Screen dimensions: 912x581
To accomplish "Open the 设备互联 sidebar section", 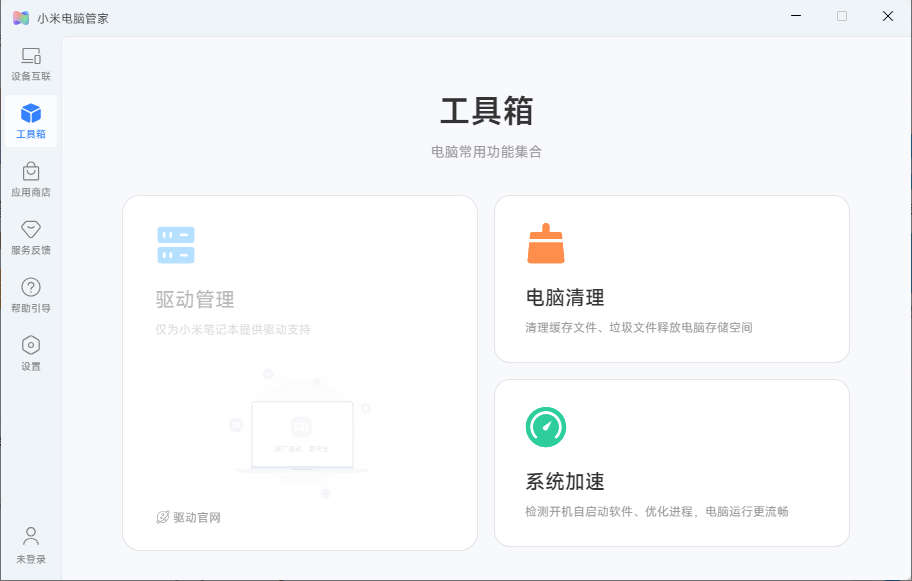I will tap(31, 64).
